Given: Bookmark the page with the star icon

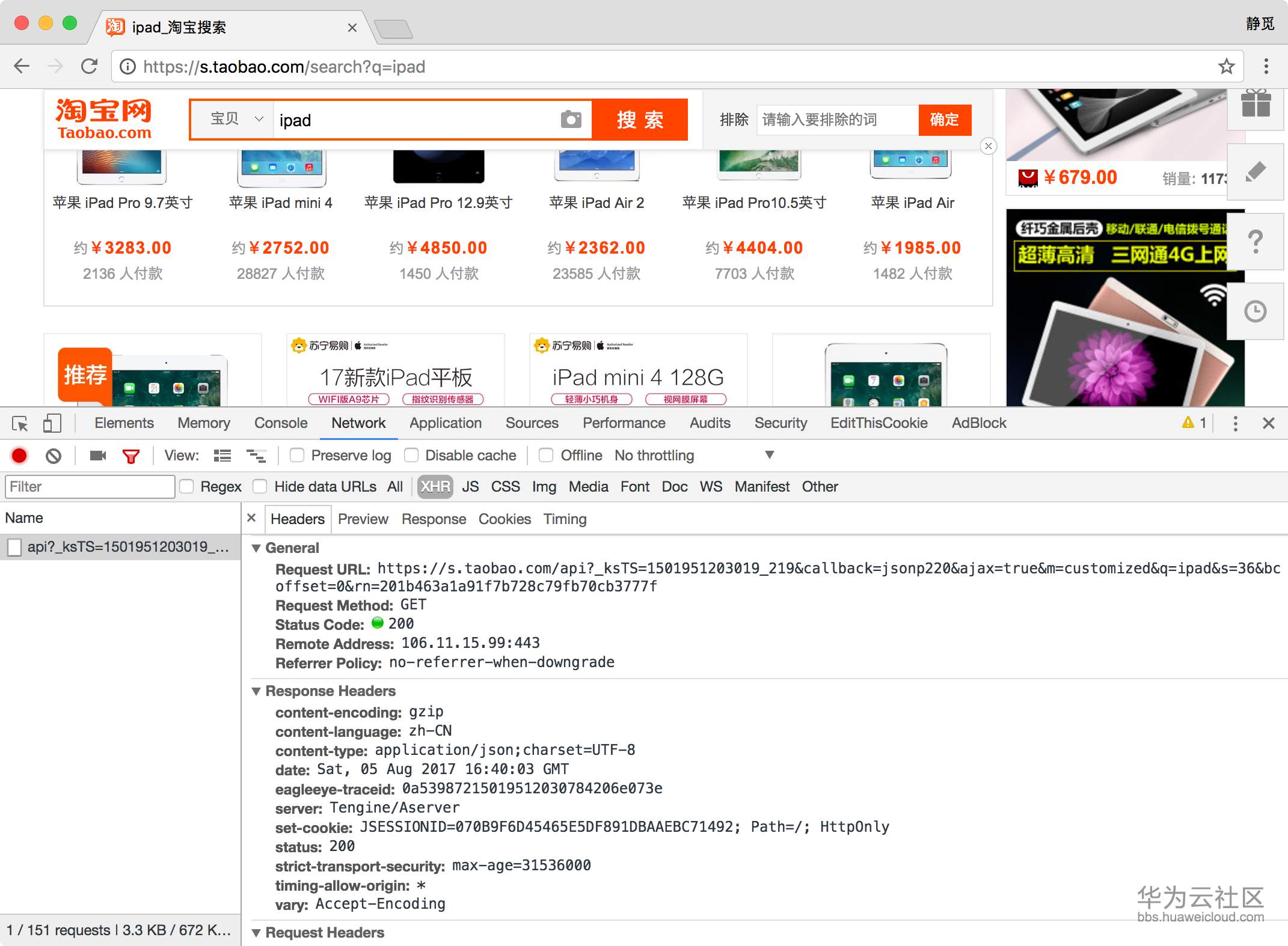Looking at the screenshot, I should 1226,66.
